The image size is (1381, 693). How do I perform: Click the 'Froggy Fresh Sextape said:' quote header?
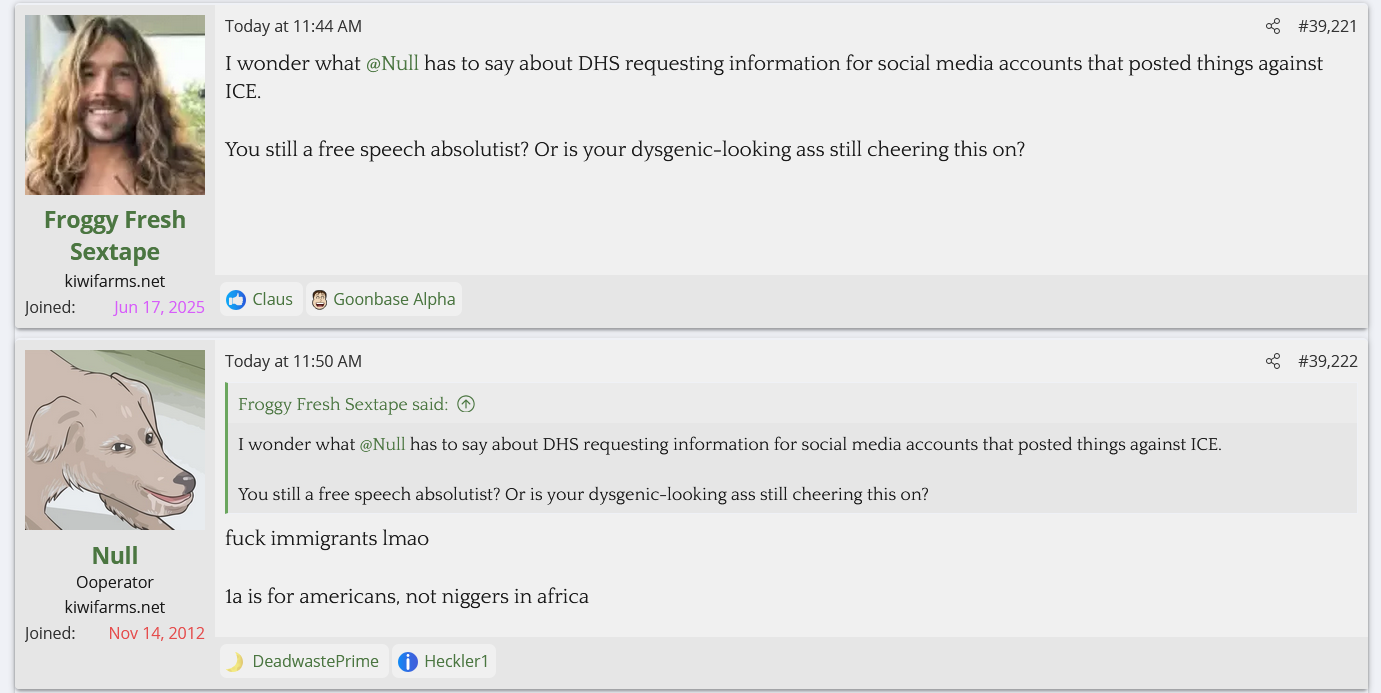click(343, 404)
